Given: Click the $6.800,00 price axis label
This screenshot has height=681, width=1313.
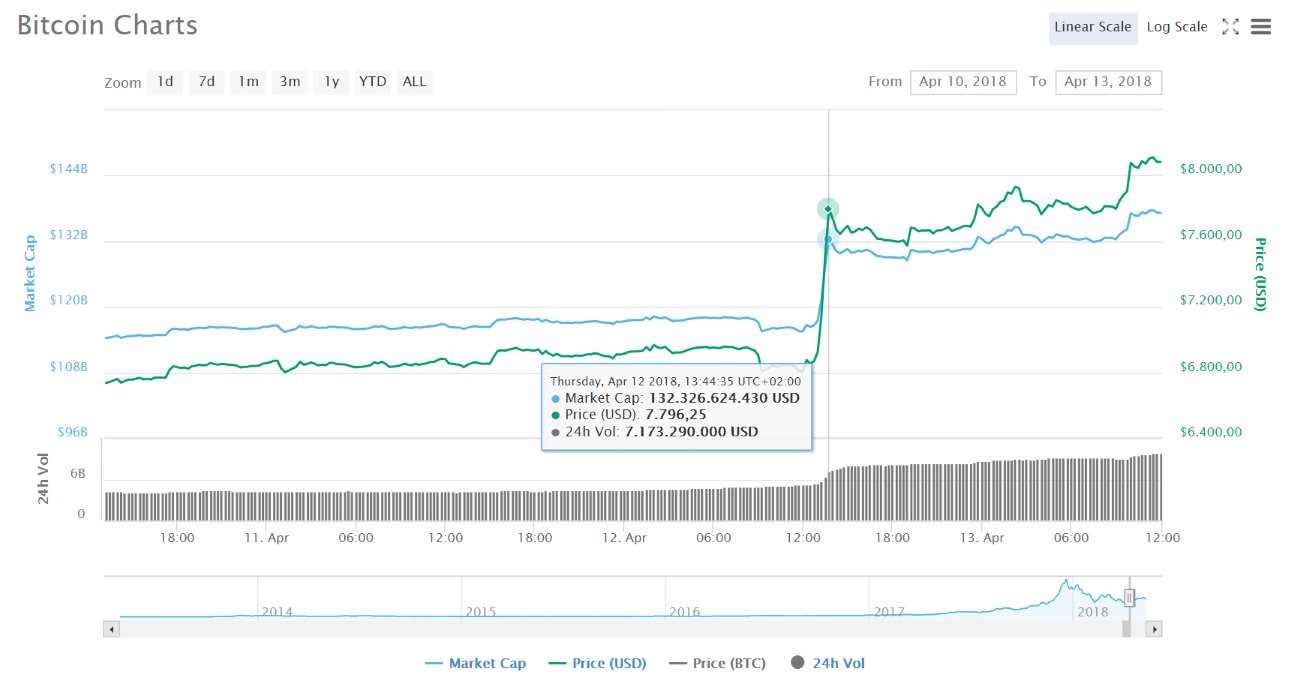Looking at the screenshot, I should [1209, 367].
